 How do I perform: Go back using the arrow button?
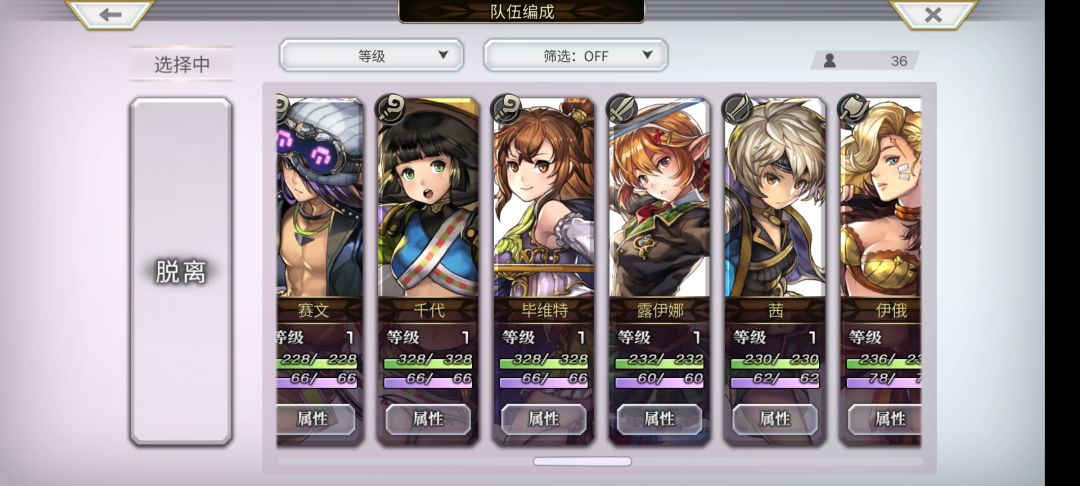110,14
